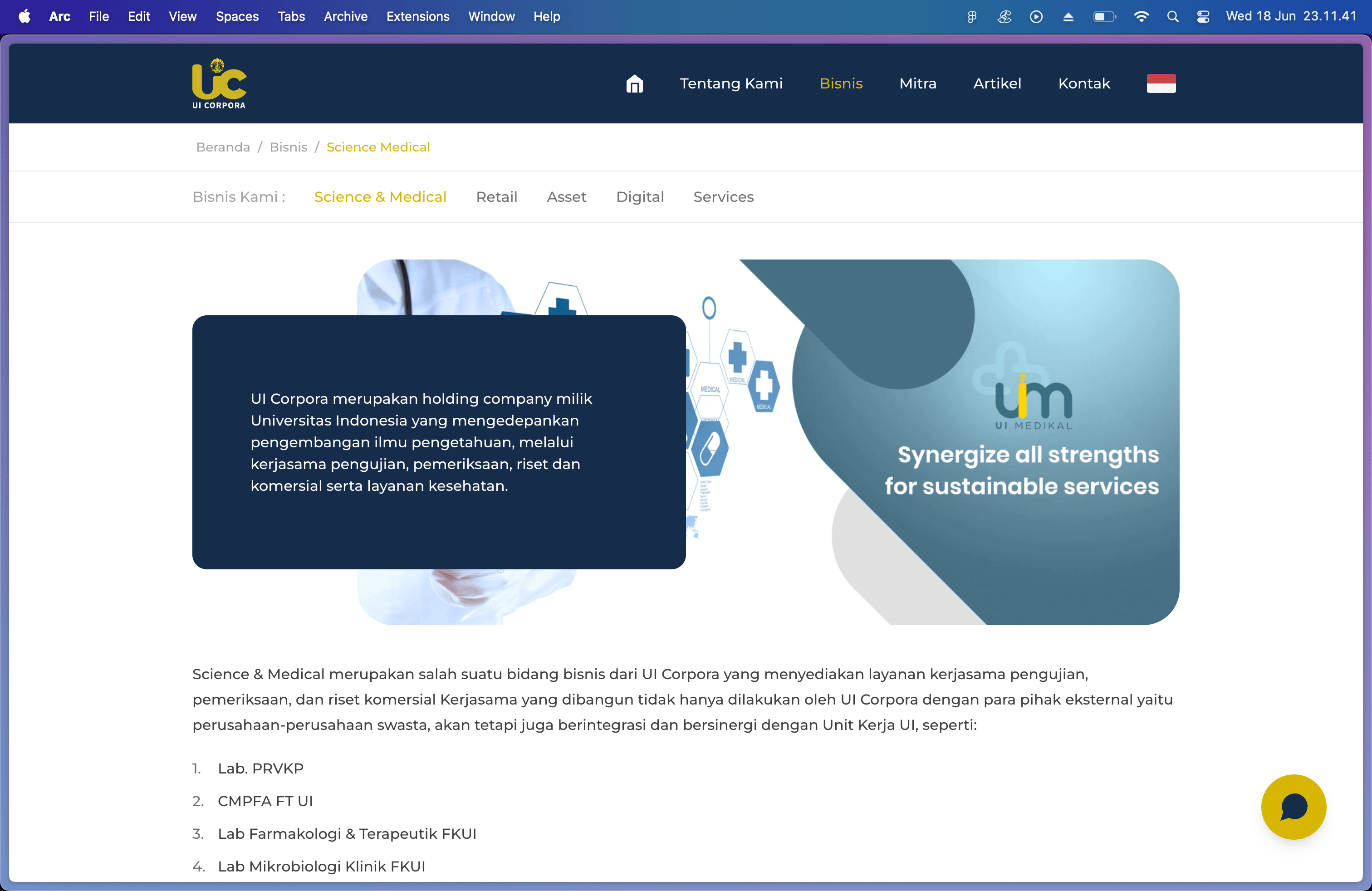Open the Bisnis navigation menu

click(x=841, y=83)
